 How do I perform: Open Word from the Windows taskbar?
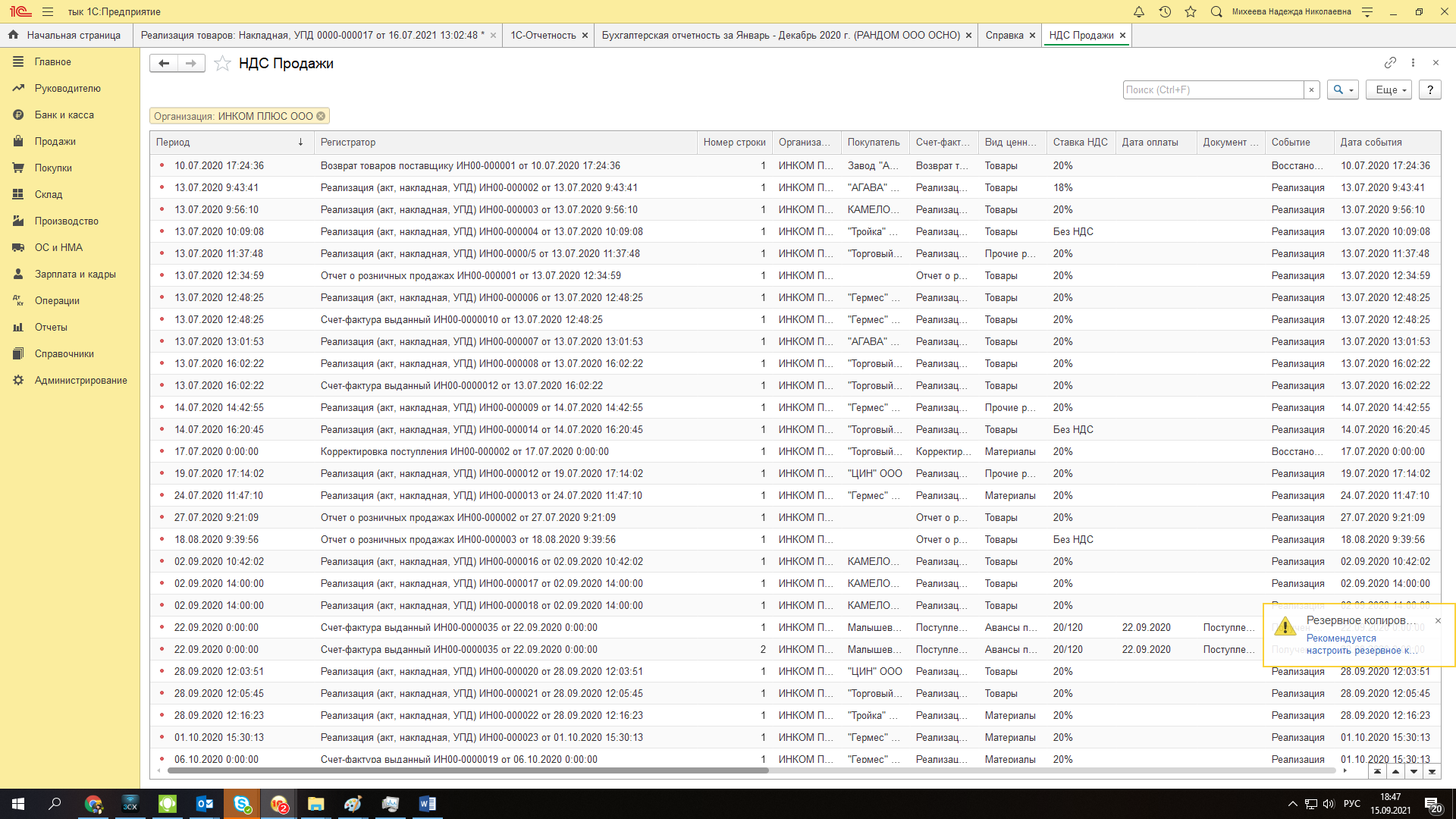427,804
